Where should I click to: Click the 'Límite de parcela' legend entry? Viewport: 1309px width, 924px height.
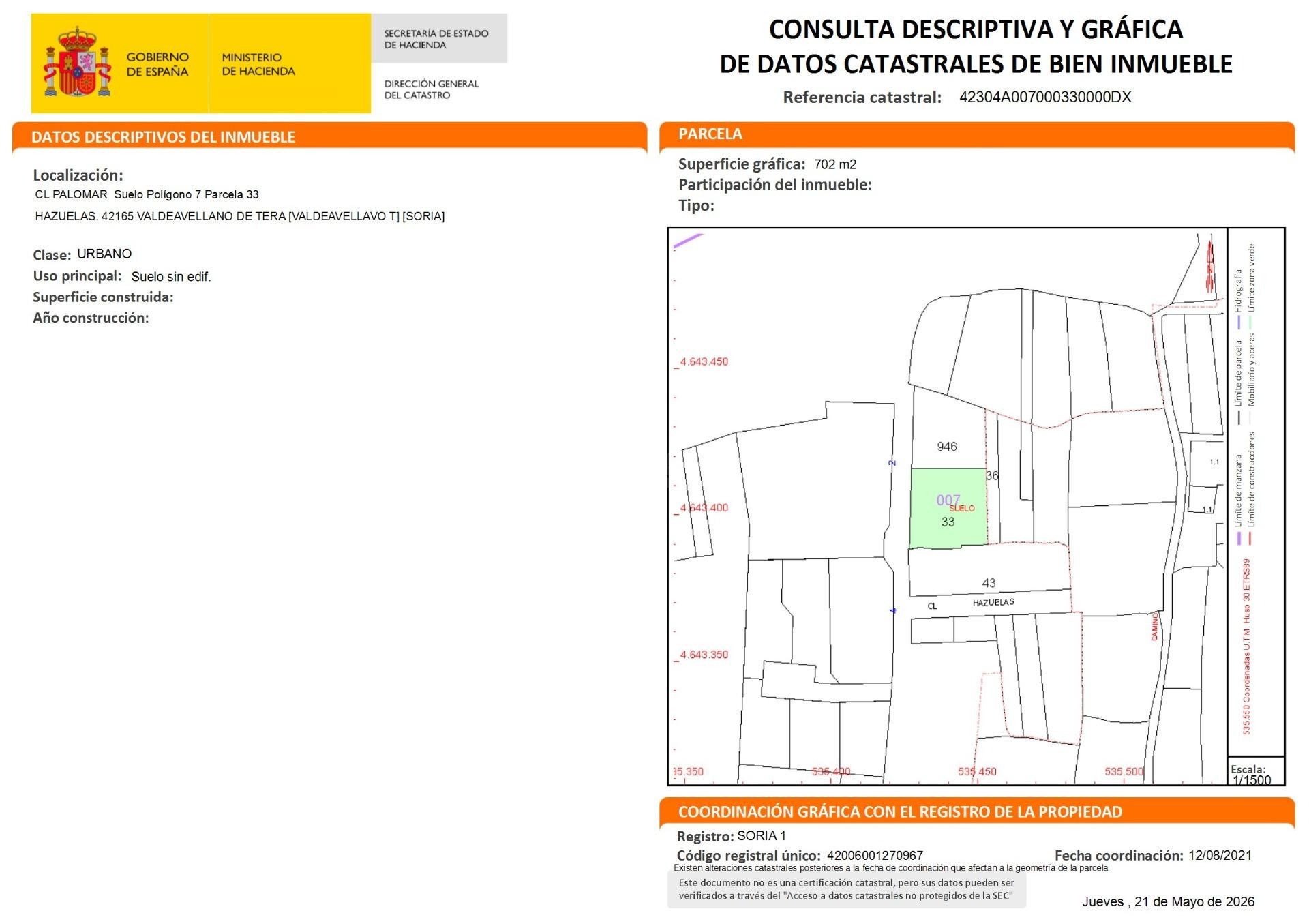[1238, 382]
